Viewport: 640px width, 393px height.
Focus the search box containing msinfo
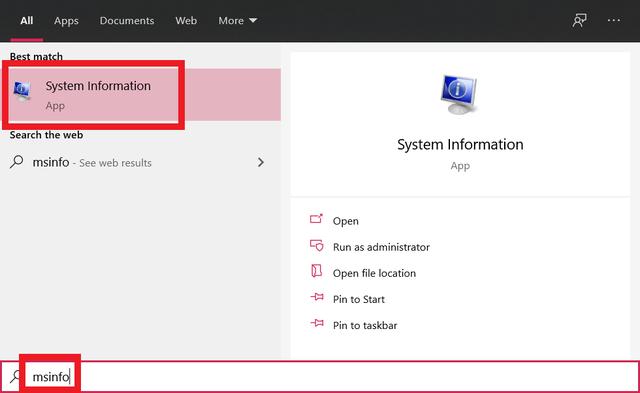tap(320, 376)
